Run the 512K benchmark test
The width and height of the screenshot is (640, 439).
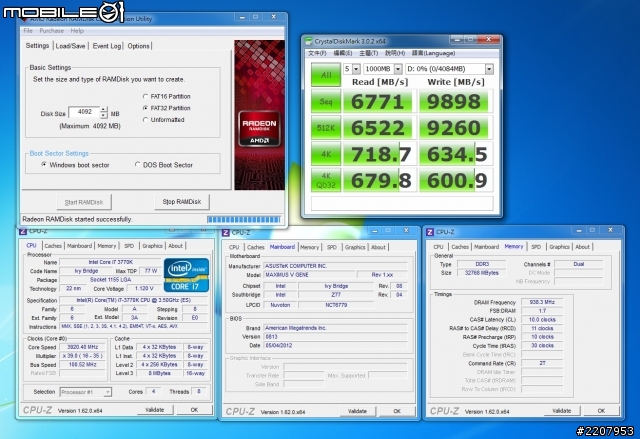pyautogui.click(x=326, y=128)
